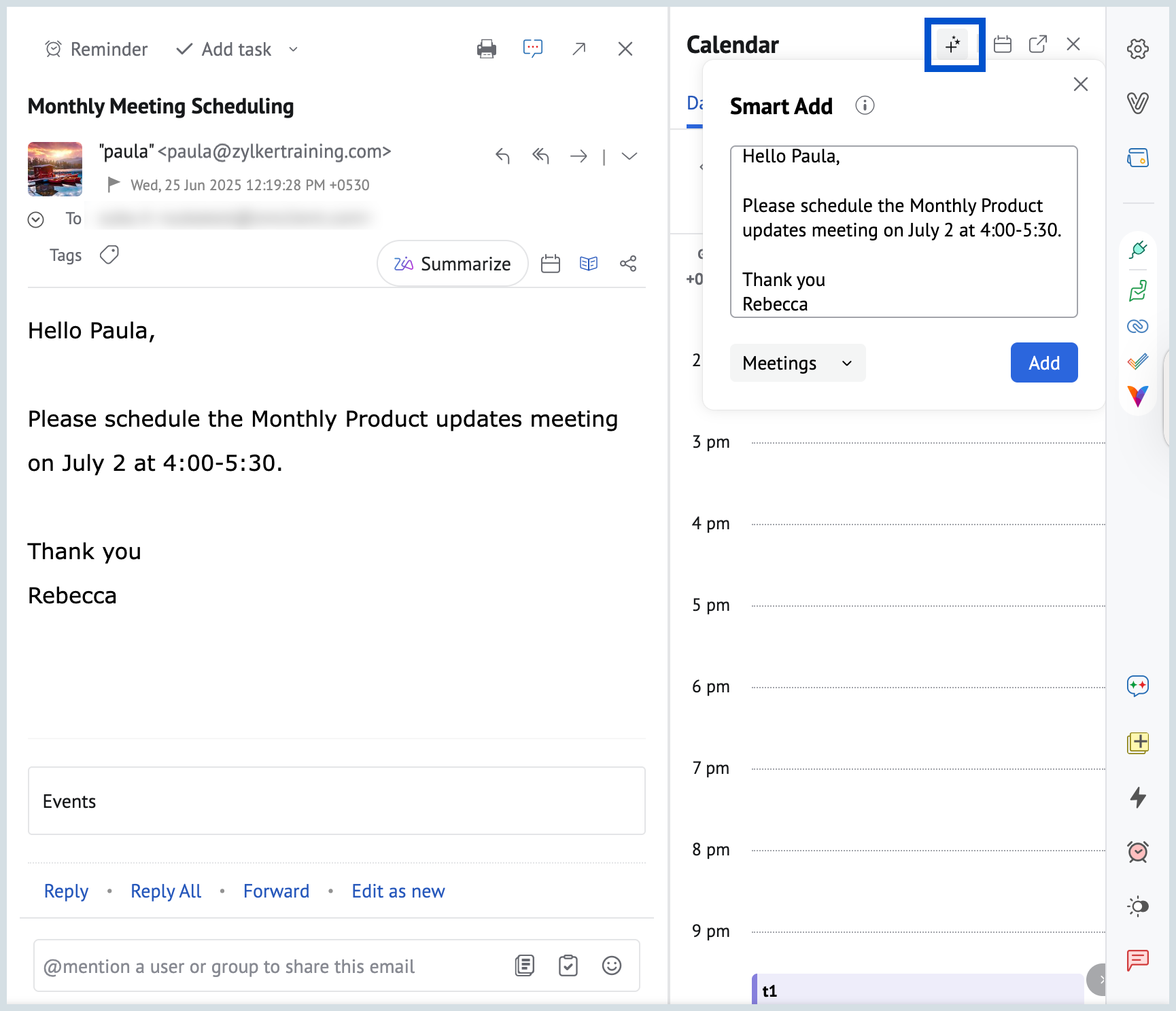
Task: Click the print email icon
Action: pos(487,49)
